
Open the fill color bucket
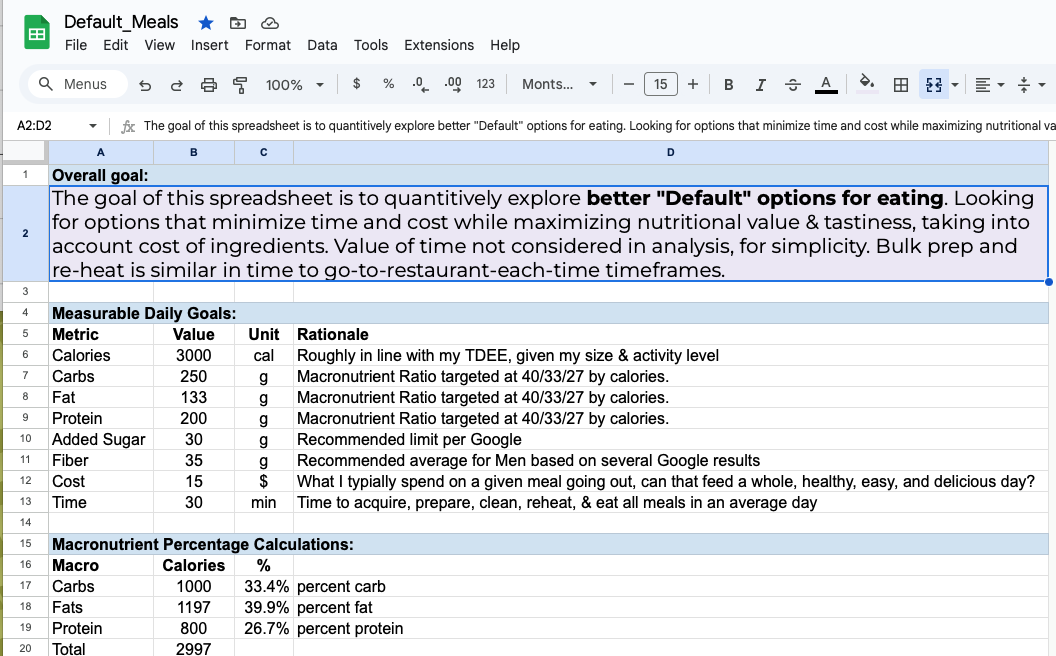867,84
